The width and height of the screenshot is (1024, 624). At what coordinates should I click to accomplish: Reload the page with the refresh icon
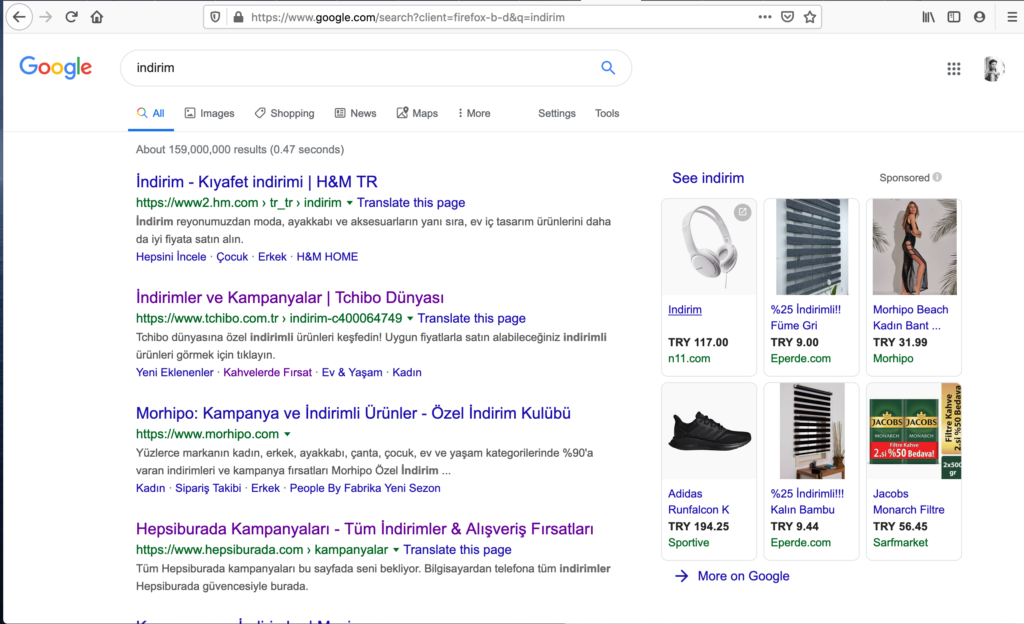click(71, 17)
